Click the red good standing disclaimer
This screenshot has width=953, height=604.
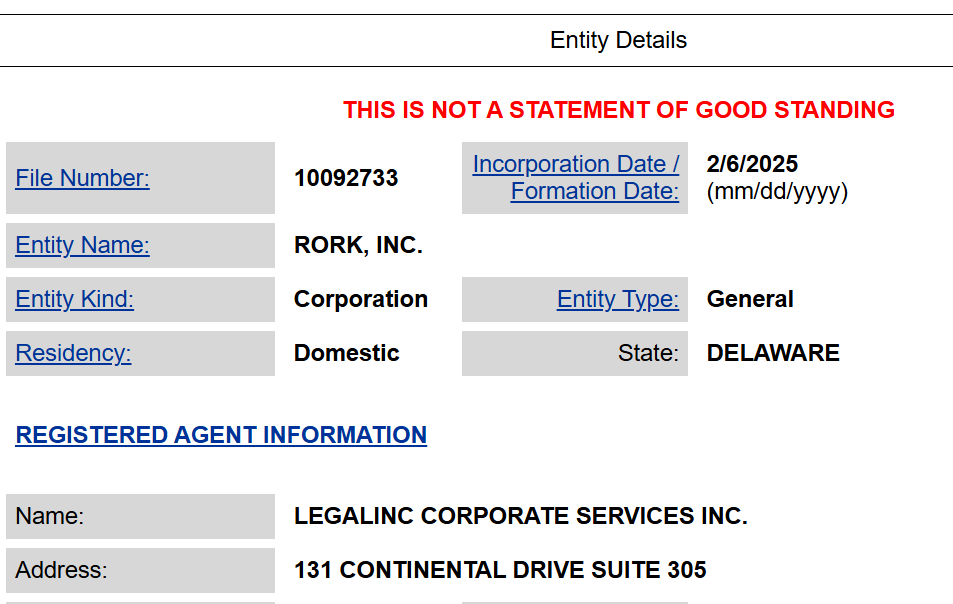click(618, 110)
